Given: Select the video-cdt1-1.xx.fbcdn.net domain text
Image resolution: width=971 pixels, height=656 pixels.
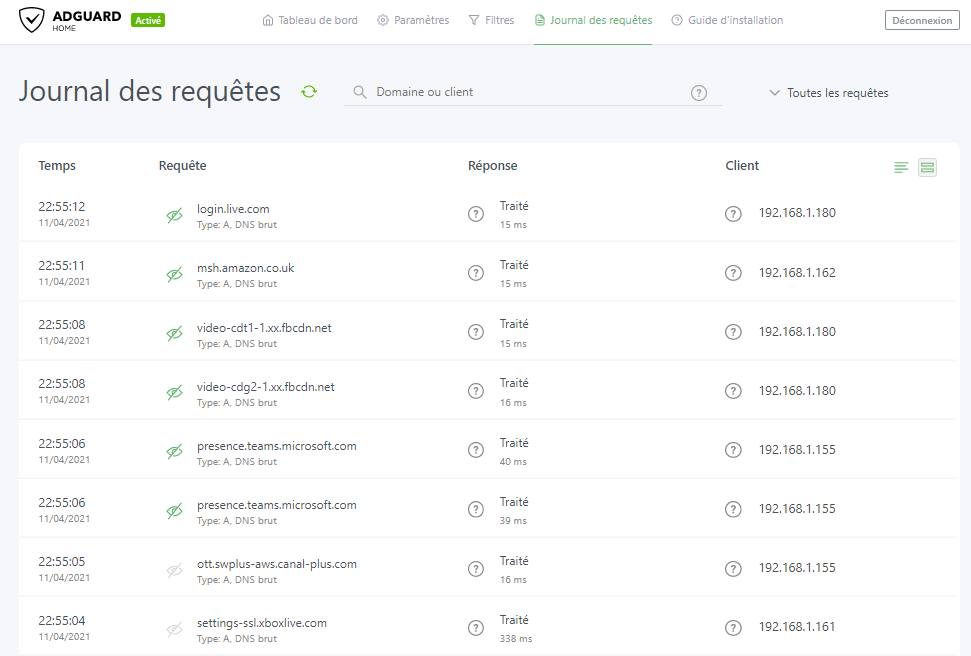Looking at the screenshot, I should click(x=264, y=328).
